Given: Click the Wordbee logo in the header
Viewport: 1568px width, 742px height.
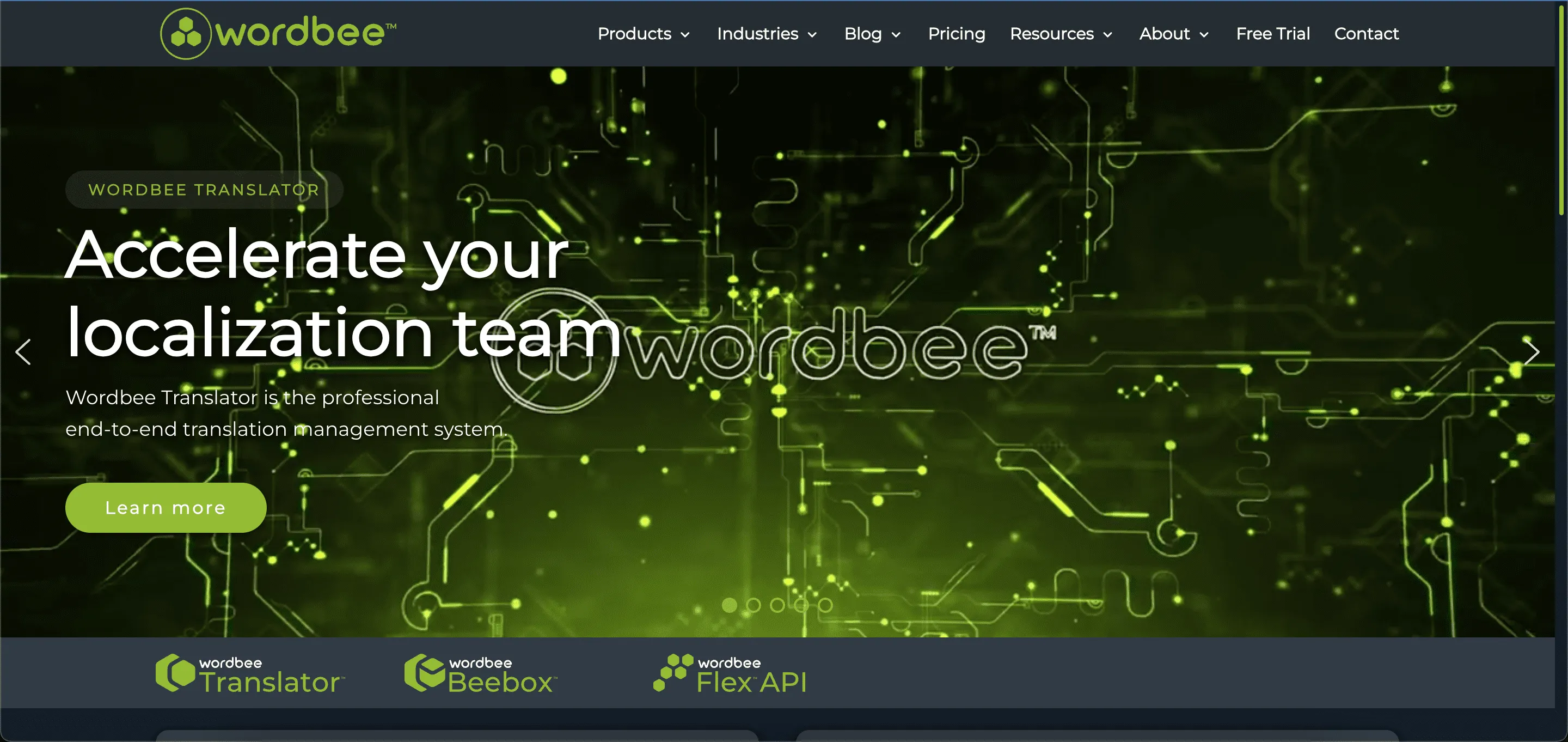Looking at the screenshot, I should [x=278, y=33].
